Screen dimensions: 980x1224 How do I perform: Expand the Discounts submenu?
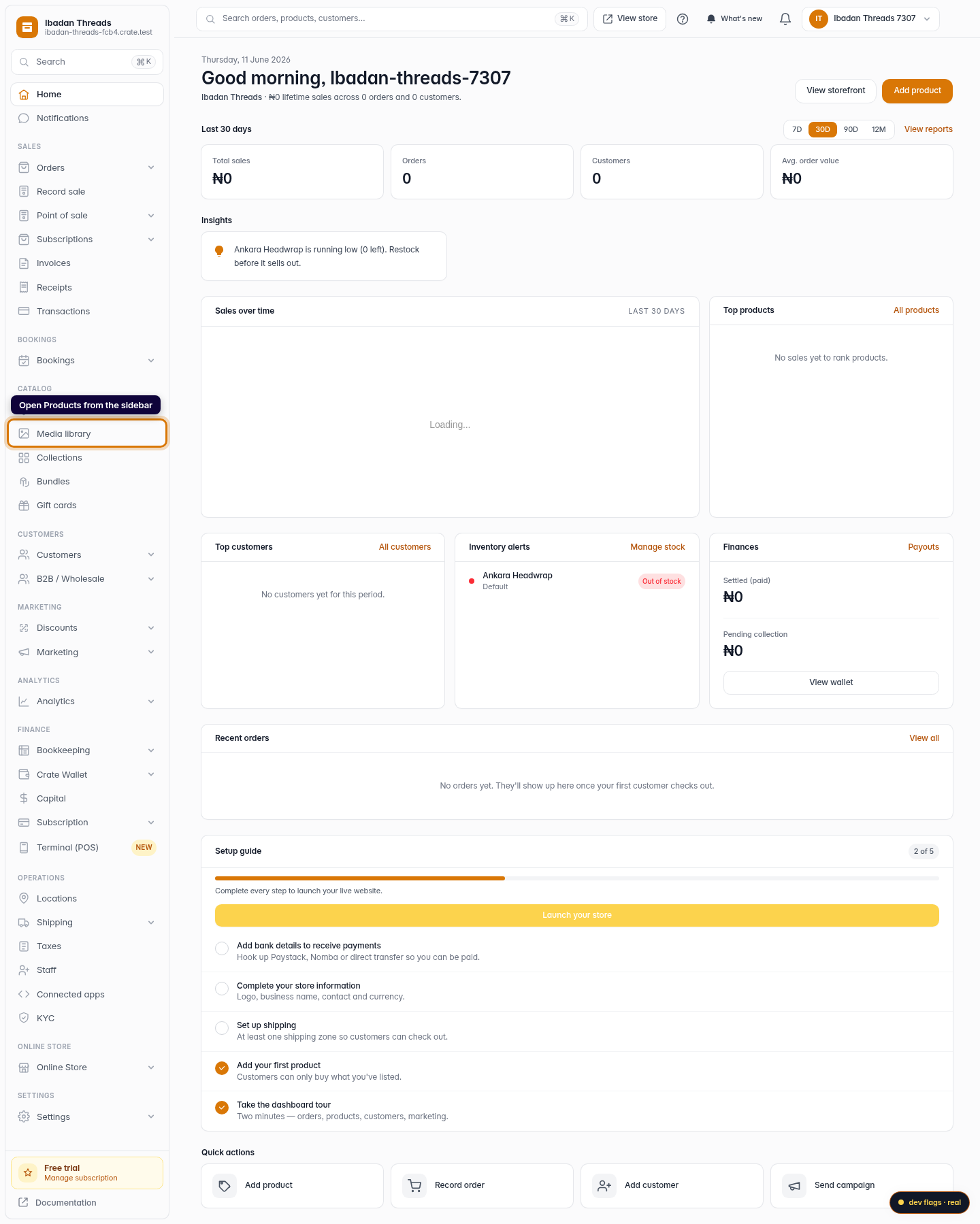point(151,628)
